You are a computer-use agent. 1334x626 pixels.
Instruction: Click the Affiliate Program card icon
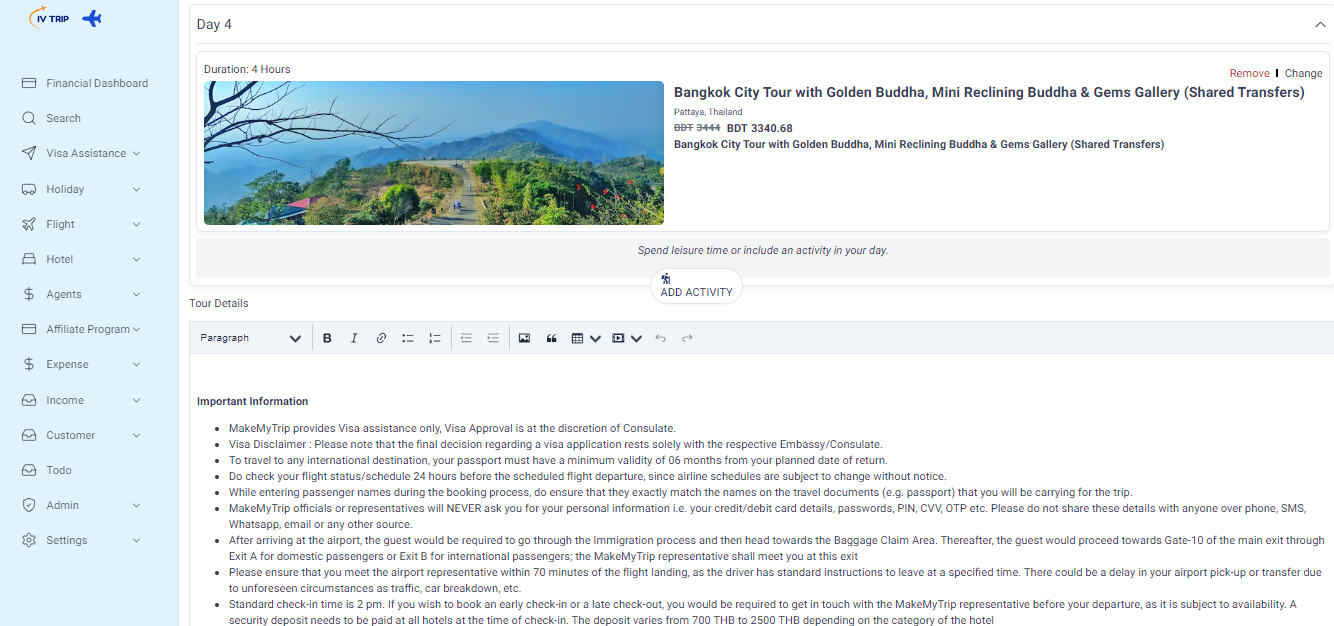coord(29,329)
